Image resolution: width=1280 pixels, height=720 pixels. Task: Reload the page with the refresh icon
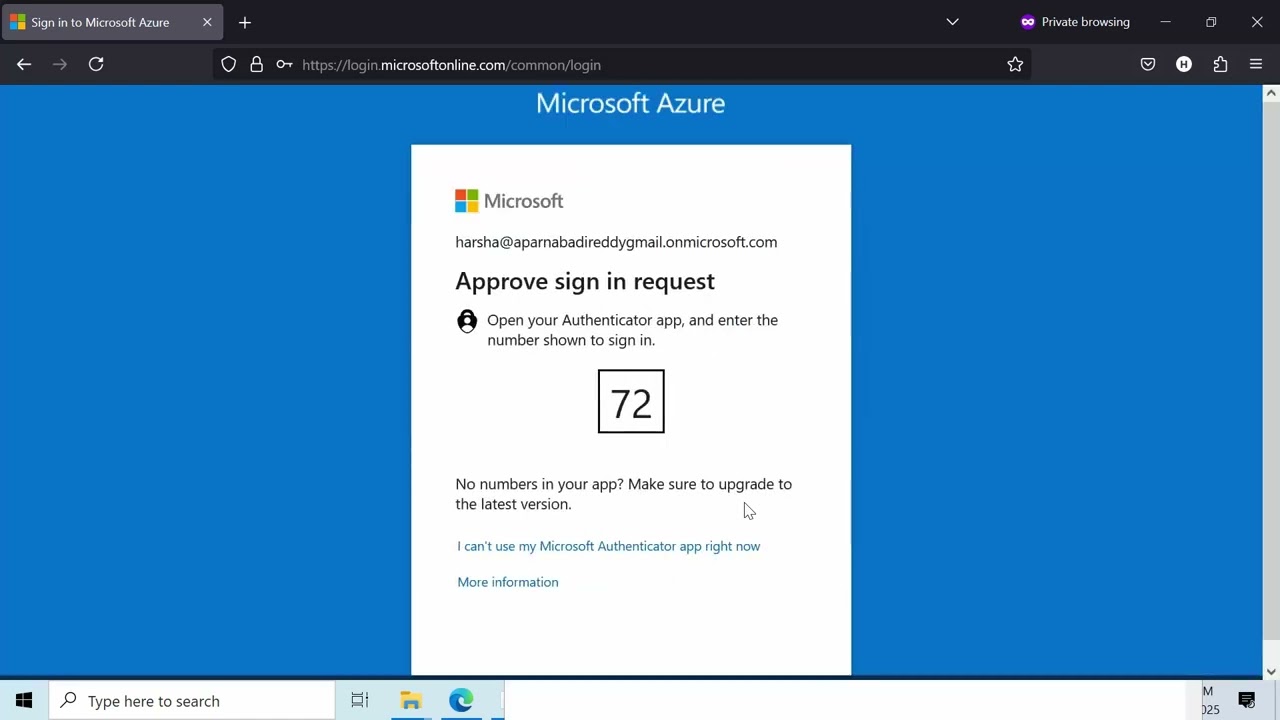[96, 64]
